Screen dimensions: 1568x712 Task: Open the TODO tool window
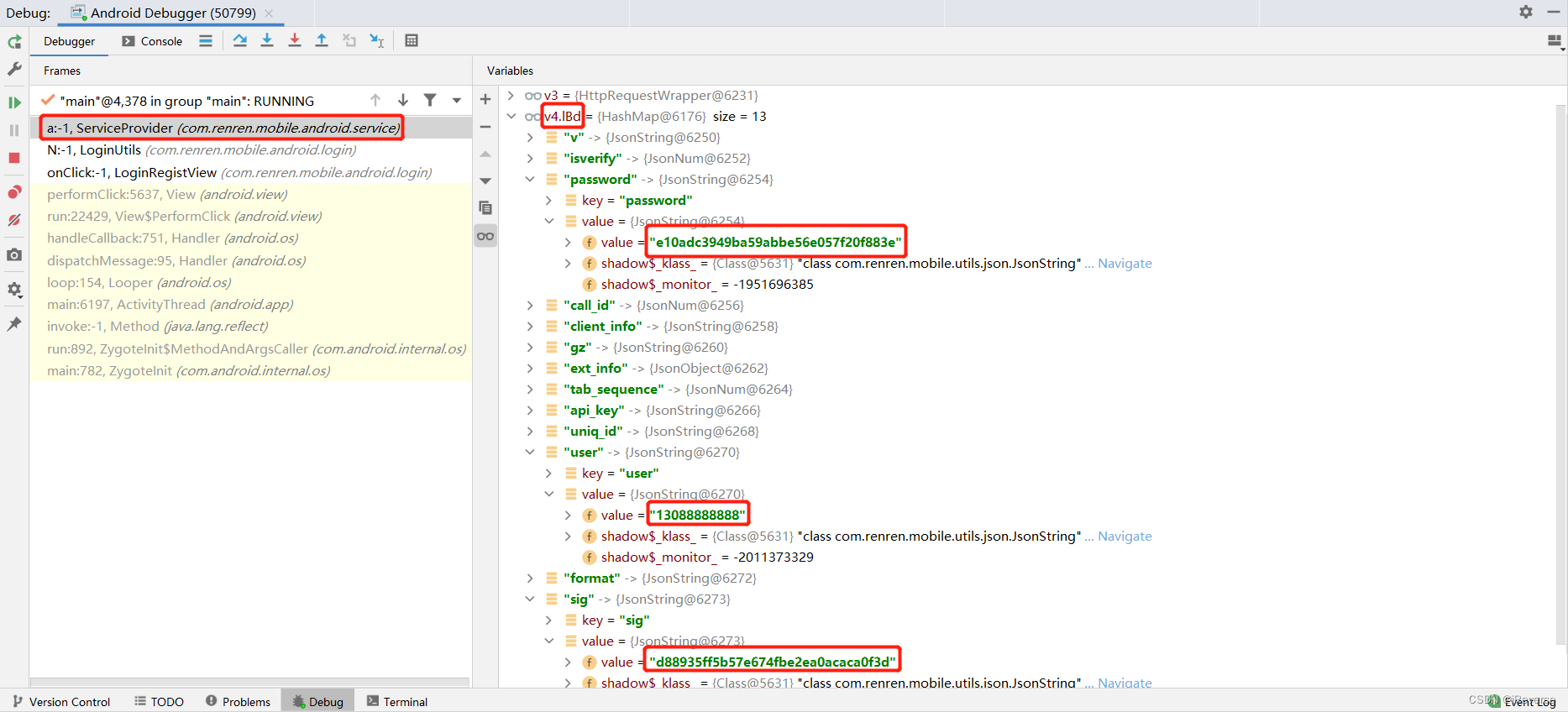tap(159, 702)
